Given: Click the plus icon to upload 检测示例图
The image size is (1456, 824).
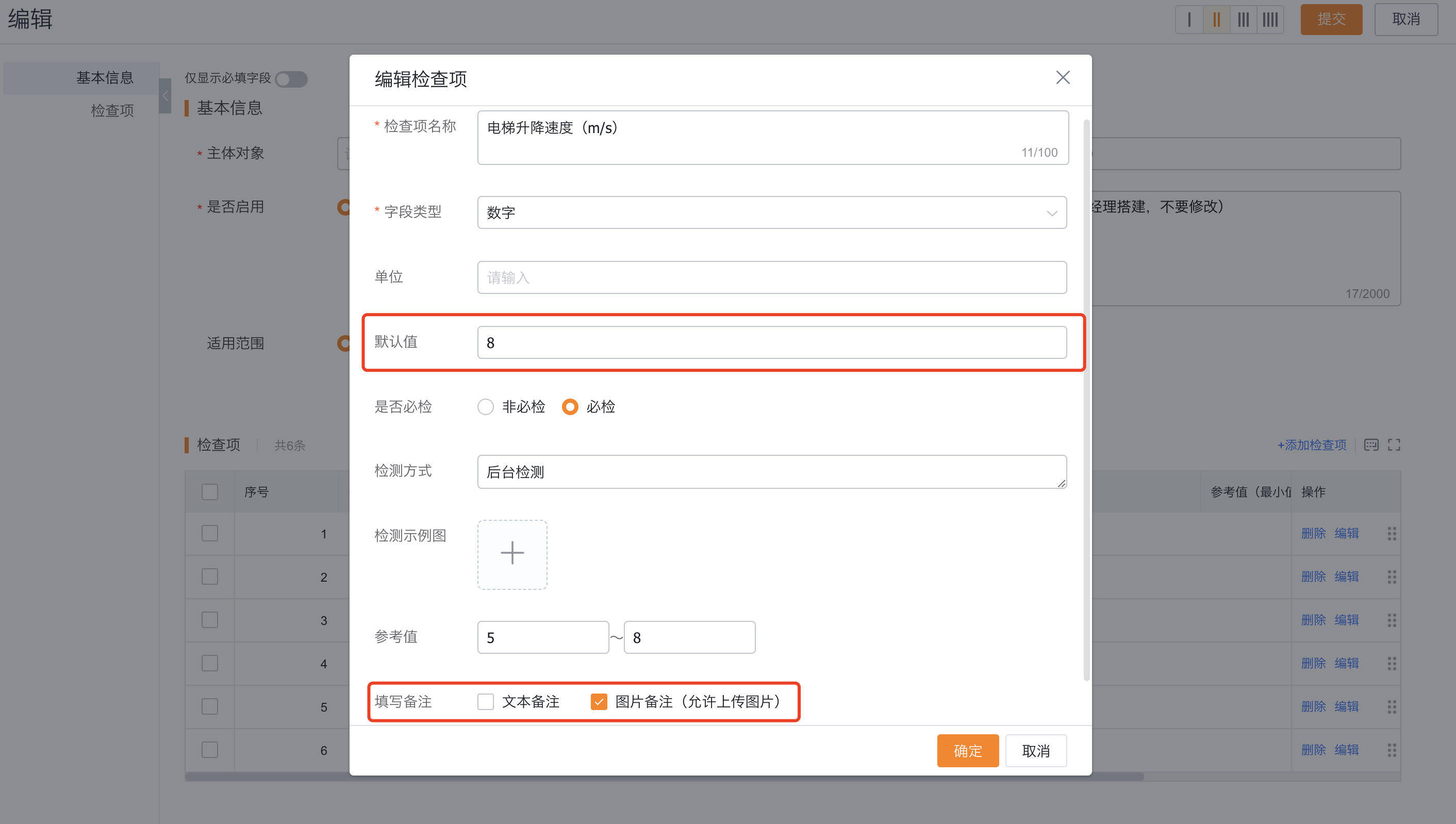Looking at the screenshot, I should pos(511,553).
